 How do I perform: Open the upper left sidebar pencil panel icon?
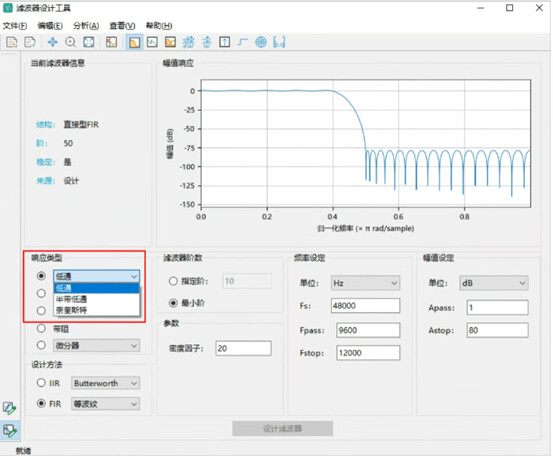(10, 408)
